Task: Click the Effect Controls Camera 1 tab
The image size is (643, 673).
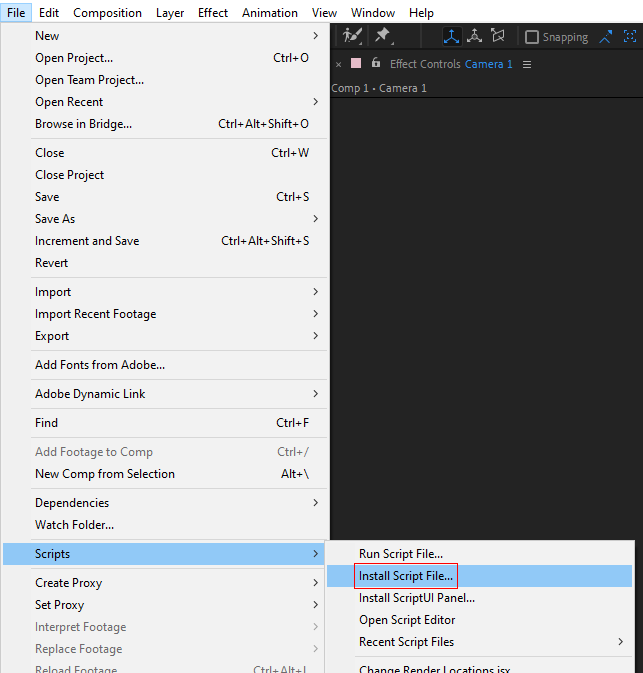Action: point(451,64)
